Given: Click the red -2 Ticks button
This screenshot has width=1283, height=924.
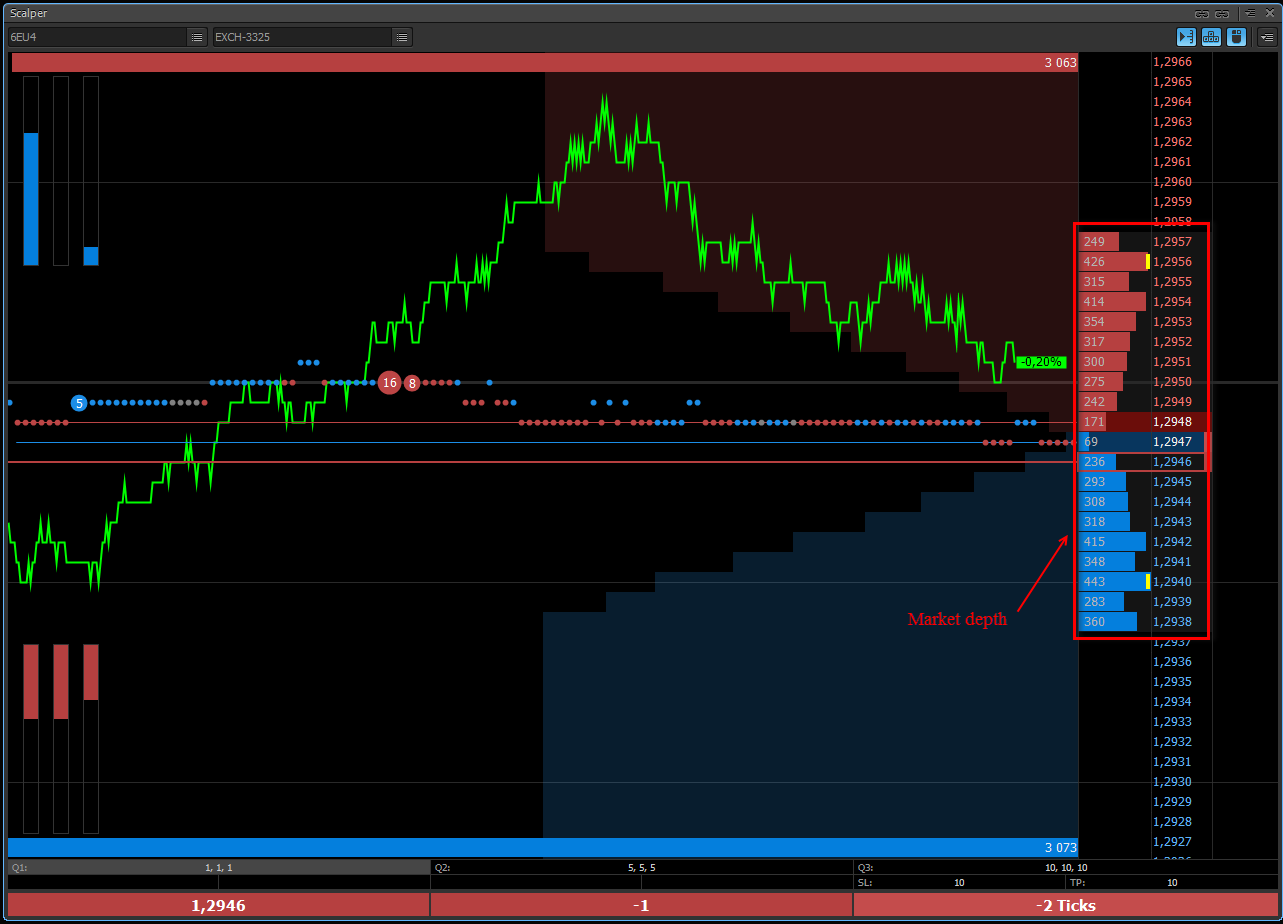Looking at the screenshot, I should click(1065, 905).
